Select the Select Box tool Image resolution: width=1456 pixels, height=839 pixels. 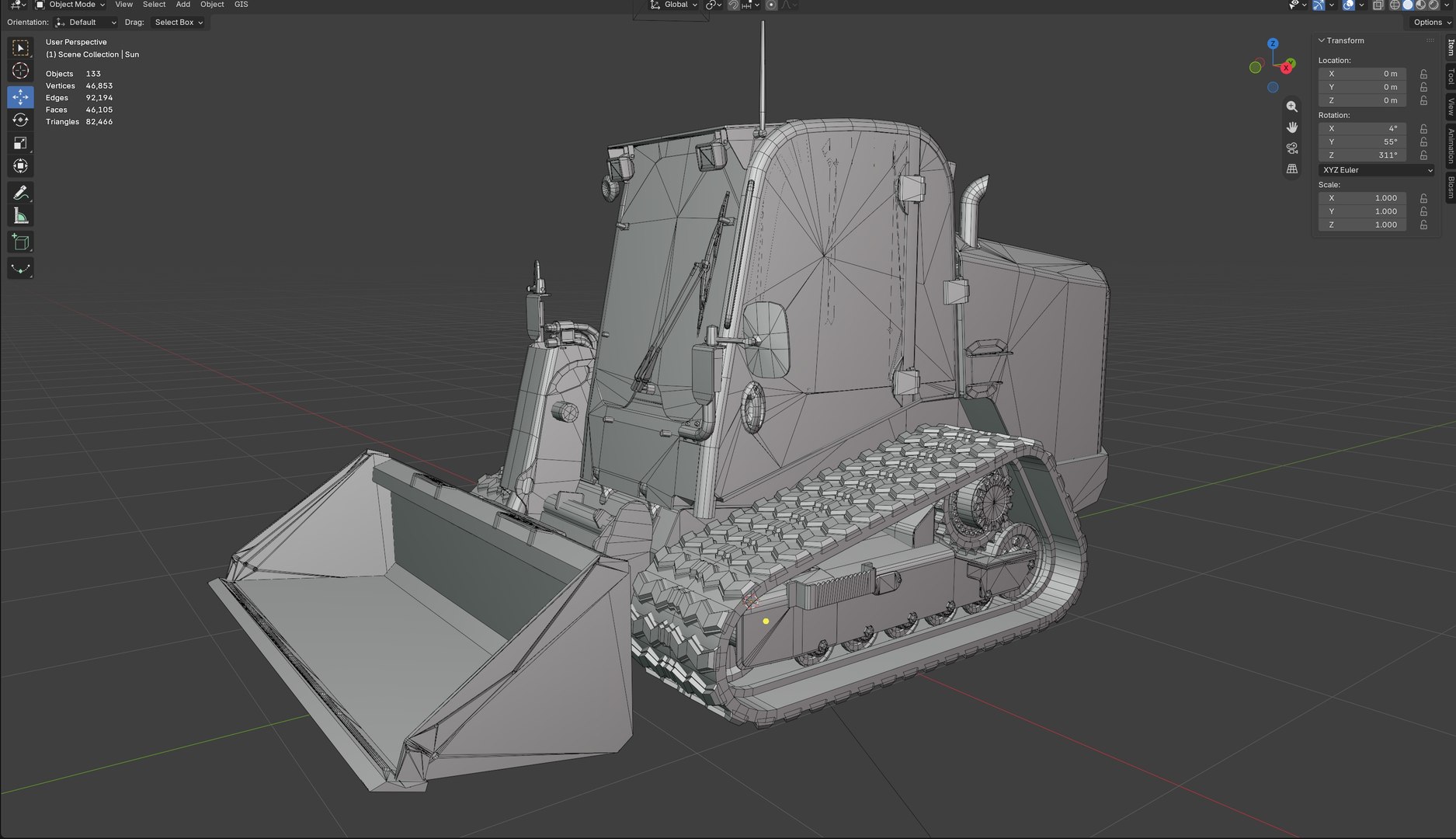click(21, 48)
